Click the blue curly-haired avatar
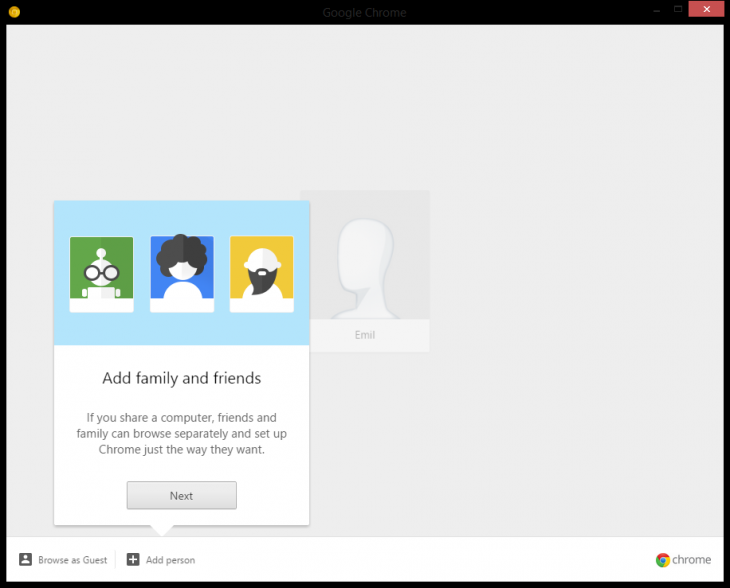The image size is (730, 588). (x=181, y=274)
